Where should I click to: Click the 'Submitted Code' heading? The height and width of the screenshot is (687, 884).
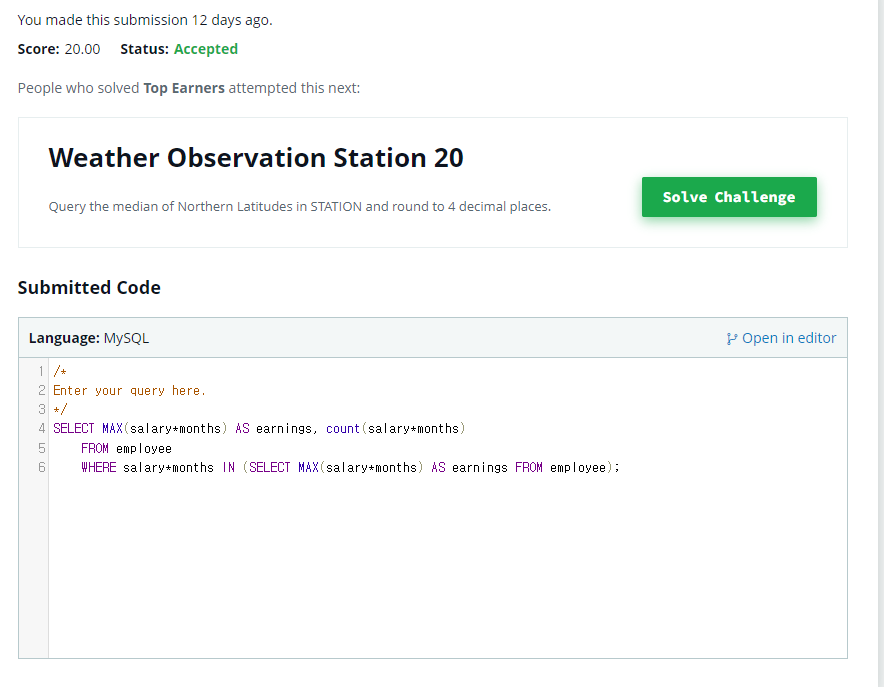89,287
